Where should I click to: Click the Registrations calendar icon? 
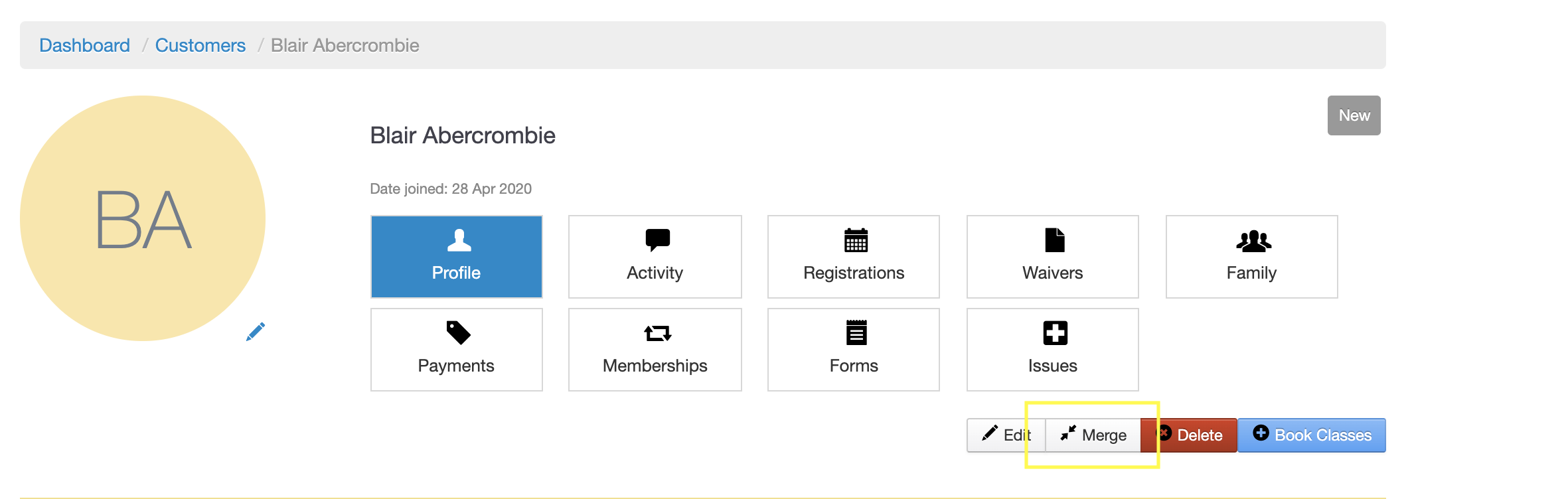click(856, 240)
